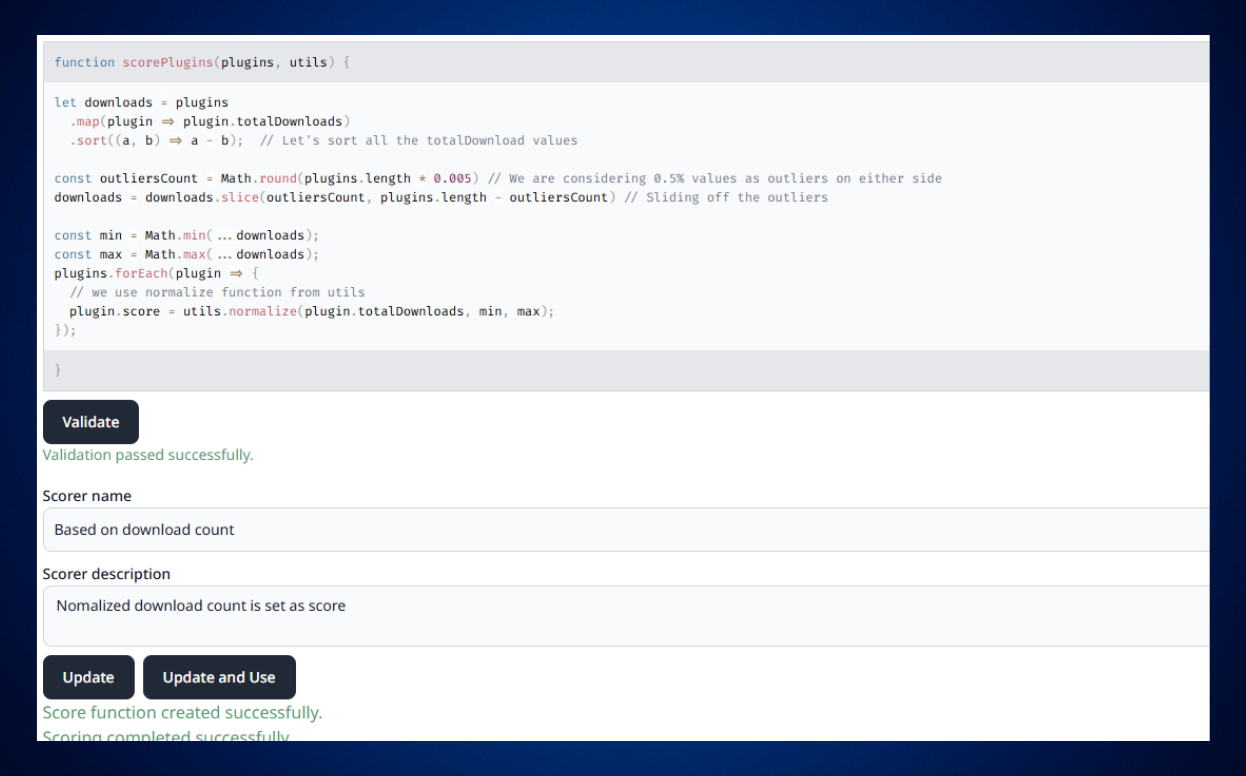The width and height of the screenshot is (1246, 776).
Task: Place cursor on 'let downloads = plugins' line
Action: 141,102
